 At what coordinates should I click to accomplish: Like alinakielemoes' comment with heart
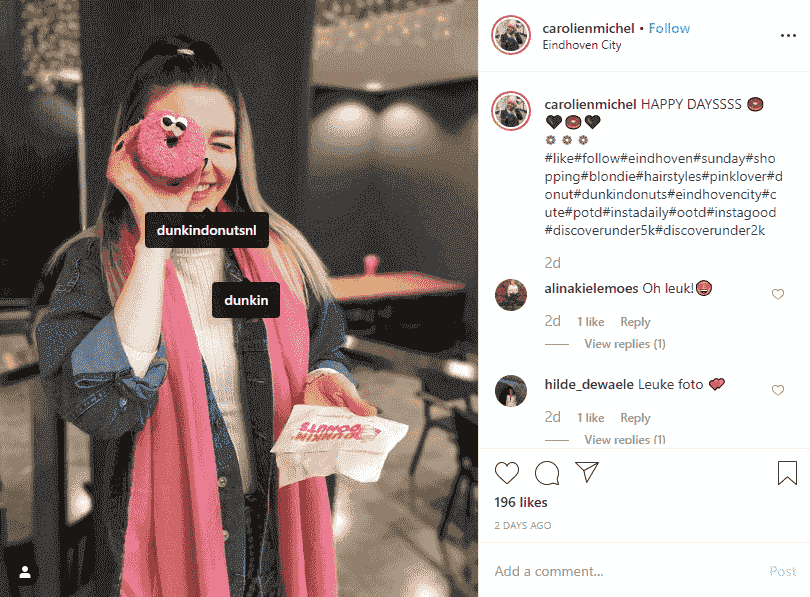point(778,294)
